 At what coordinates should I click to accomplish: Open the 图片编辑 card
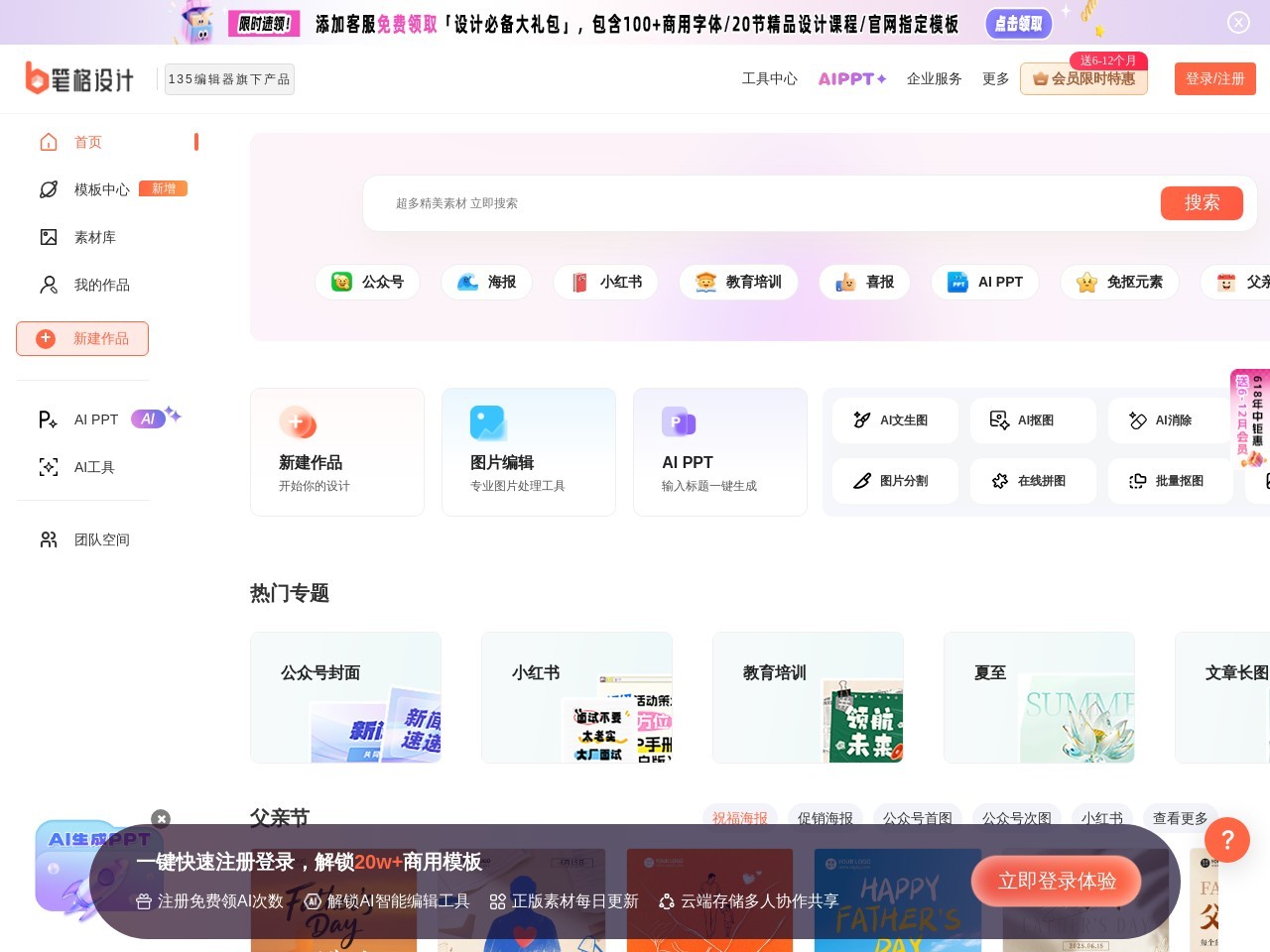529,452
